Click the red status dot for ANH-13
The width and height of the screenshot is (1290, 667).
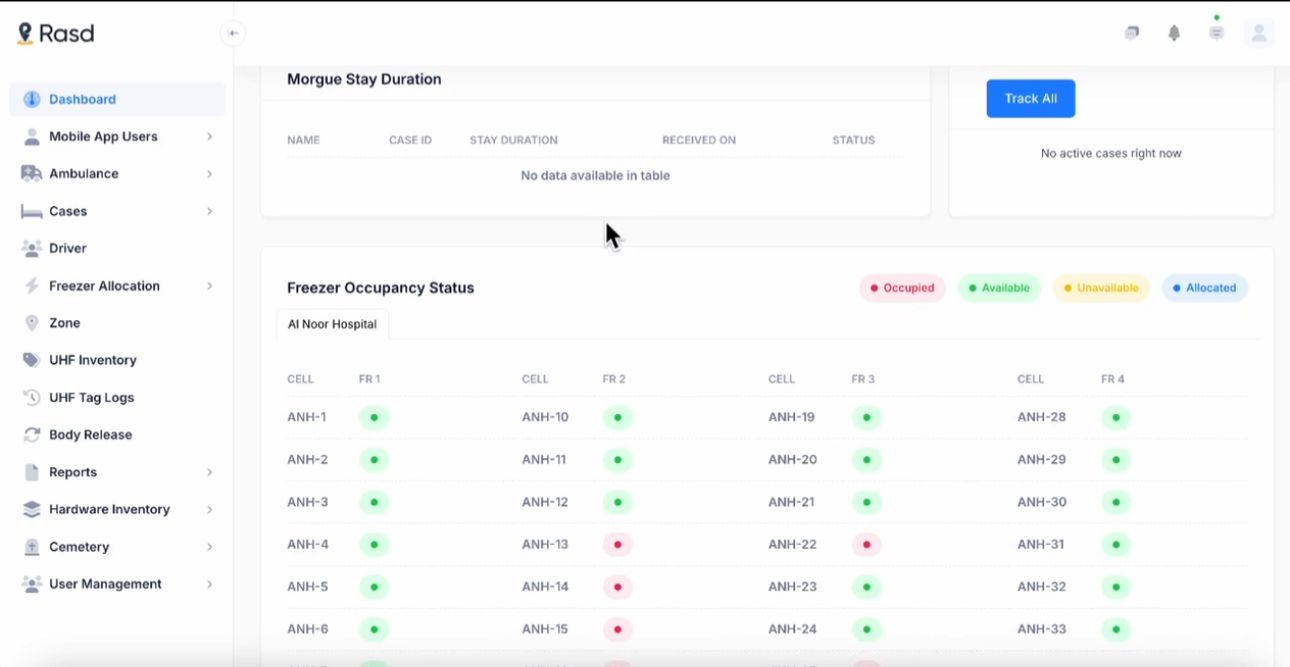click(617, 545)
